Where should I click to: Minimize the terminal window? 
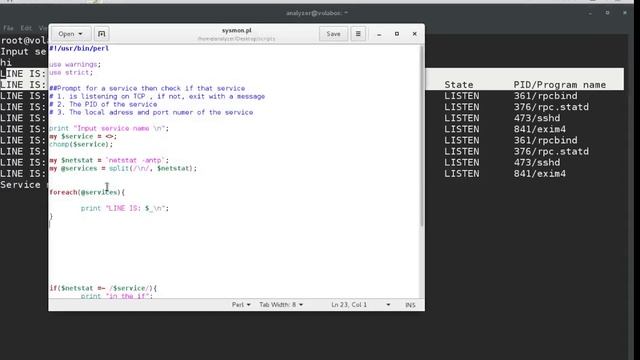pyautogui.click(x=590, y=13)
